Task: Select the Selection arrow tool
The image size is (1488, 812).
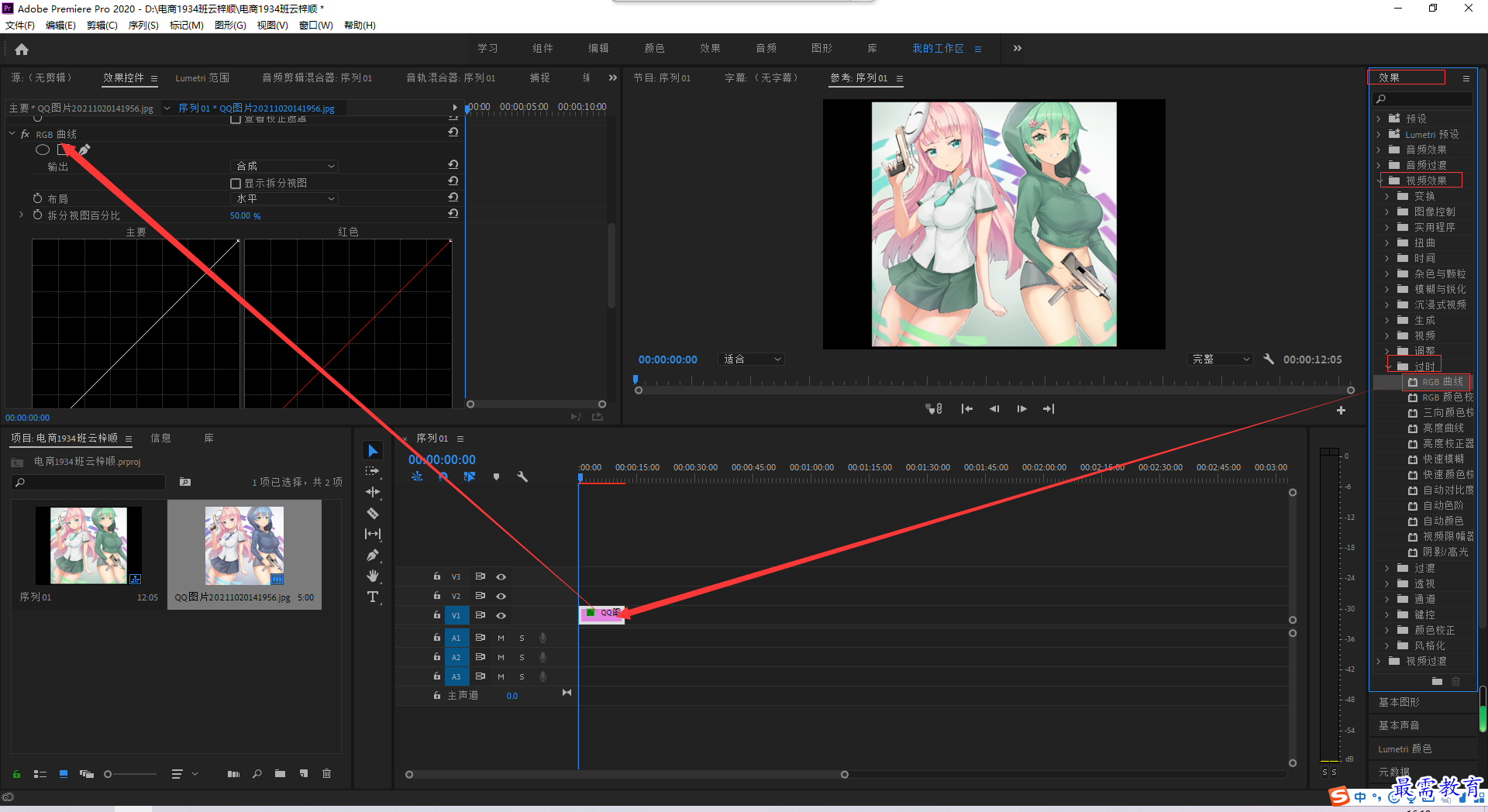Action: coord(373,451)
